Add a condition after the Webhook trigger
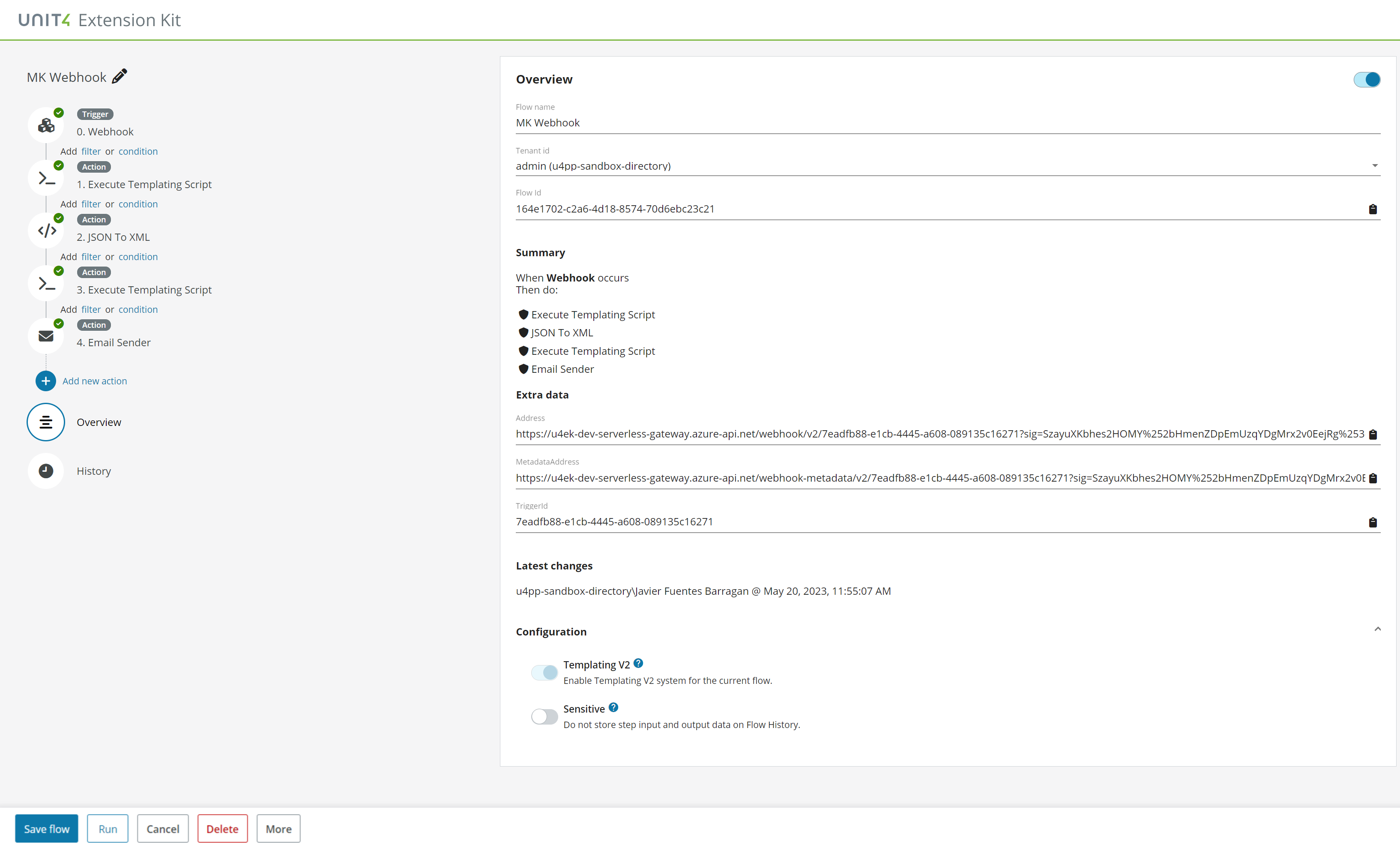The height and width of the screenshot is (848, 1400). pyautogui.click(x=138, y=151)
